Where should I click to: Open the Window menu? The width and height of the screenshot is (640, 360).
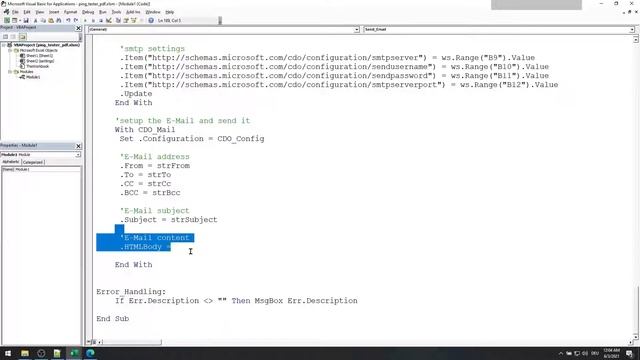pos(153,12)
